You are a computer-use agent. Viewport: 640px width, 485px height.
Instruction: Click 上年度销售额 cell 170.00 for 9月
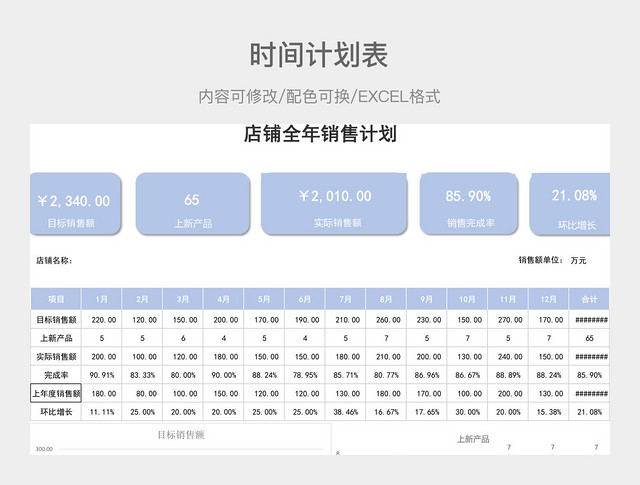pos(427,393)
